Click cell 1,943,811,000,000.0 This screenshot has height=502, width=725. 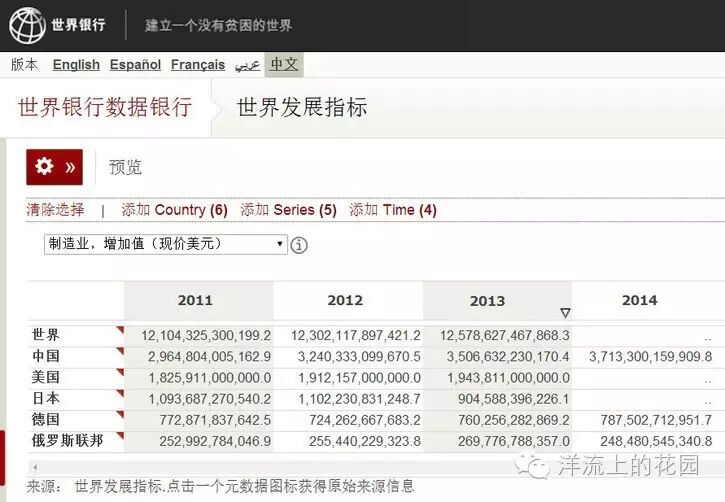point(508,378)
